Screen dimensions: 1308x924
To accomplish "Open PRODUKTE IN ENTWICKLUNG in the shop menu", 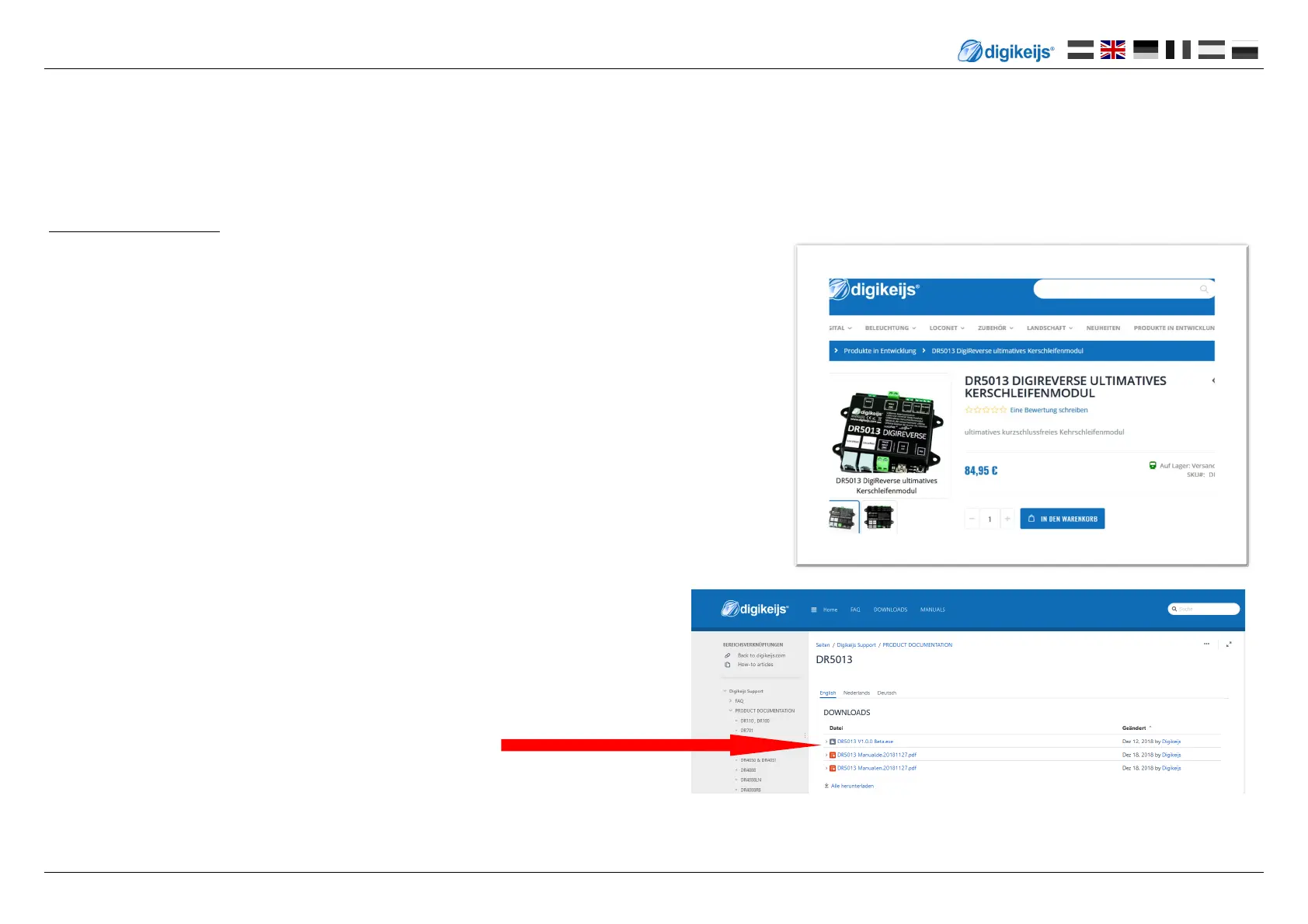I will click(1174, 328).
